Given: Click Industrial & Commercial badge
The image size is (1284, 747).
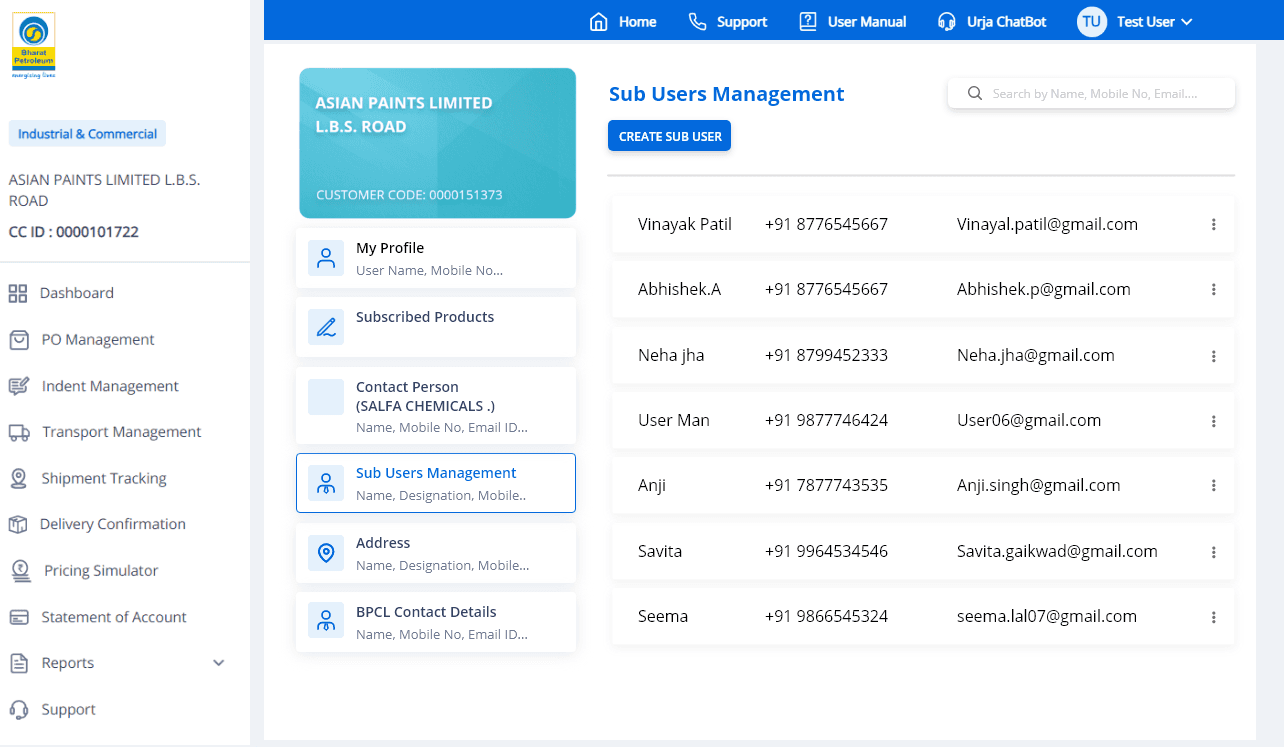Looking at the screenshot, I should click(87, 134).
